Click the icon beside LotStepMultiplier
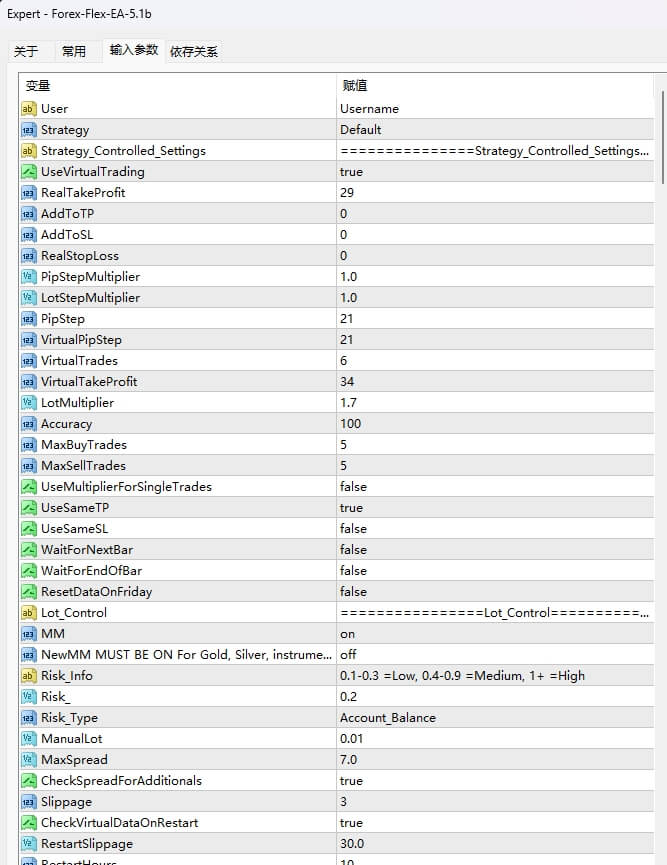This screenshot has width=667, height=865. click(29, 297)
